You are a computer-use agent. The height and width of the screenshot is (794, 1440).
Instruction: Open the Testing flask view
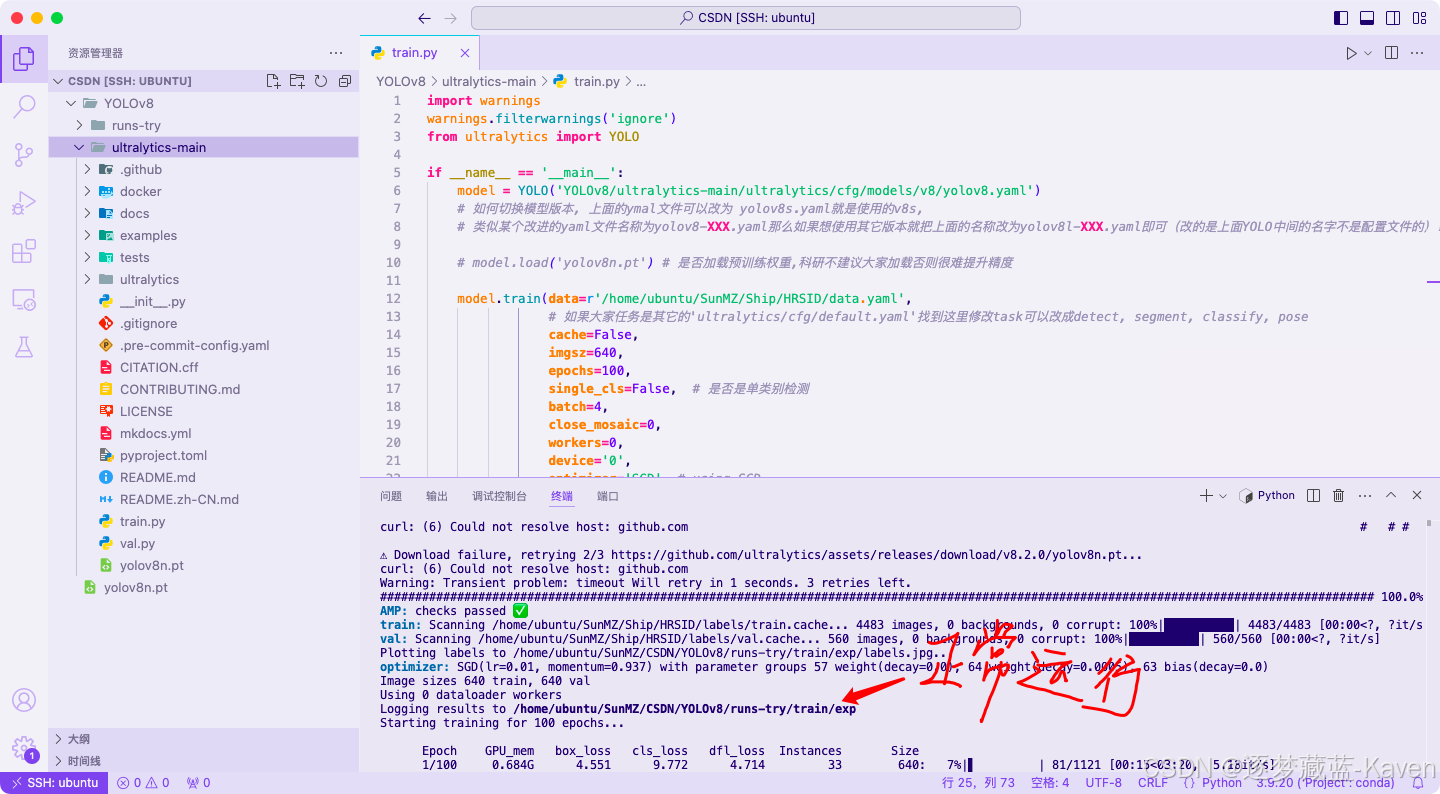coord(24,347)
